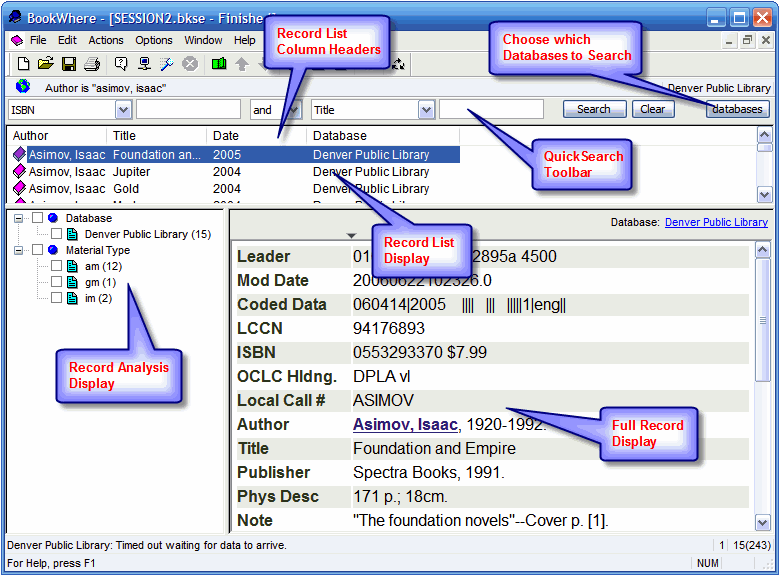Click the greyed stop search icon
This screenshot has height=576, width=780.
190,64
